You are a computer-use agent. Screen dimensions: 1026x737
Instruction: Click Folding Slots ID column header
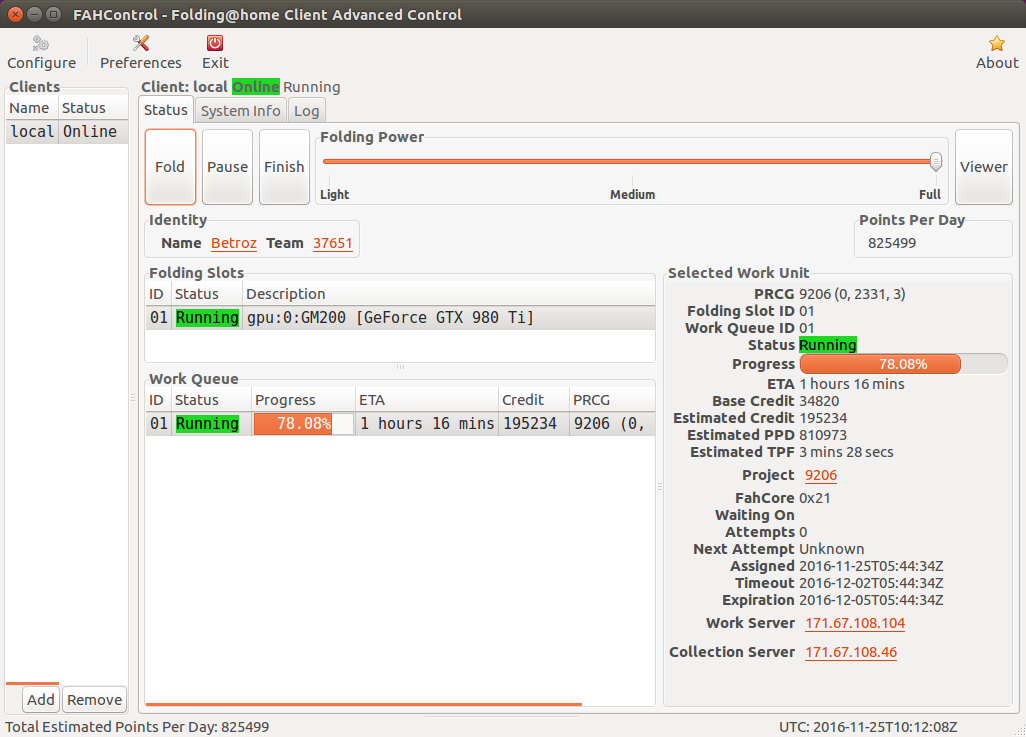point(158,294)
